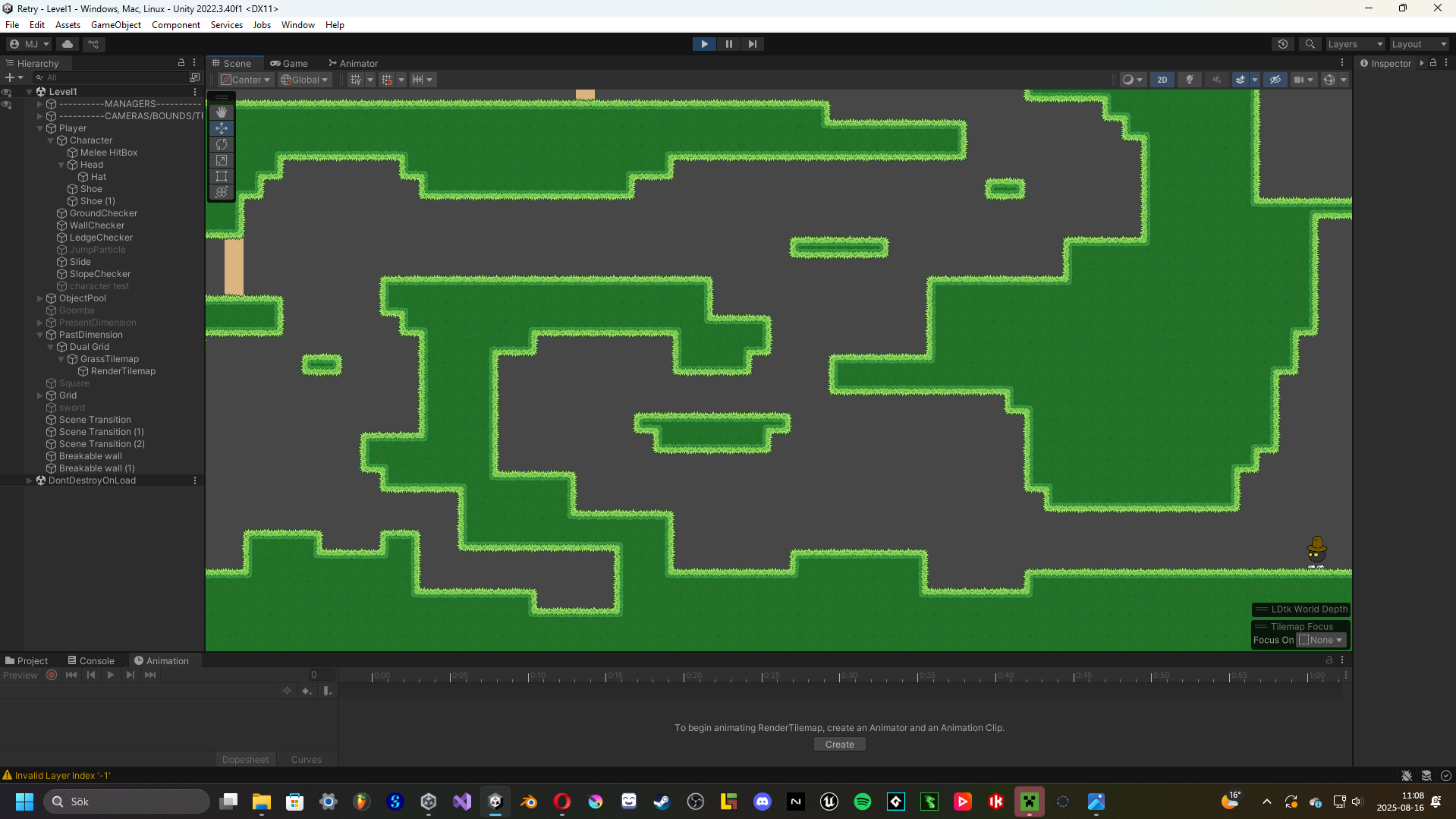Open the Animator tab
1456x819 pixels.
[353, 64]
